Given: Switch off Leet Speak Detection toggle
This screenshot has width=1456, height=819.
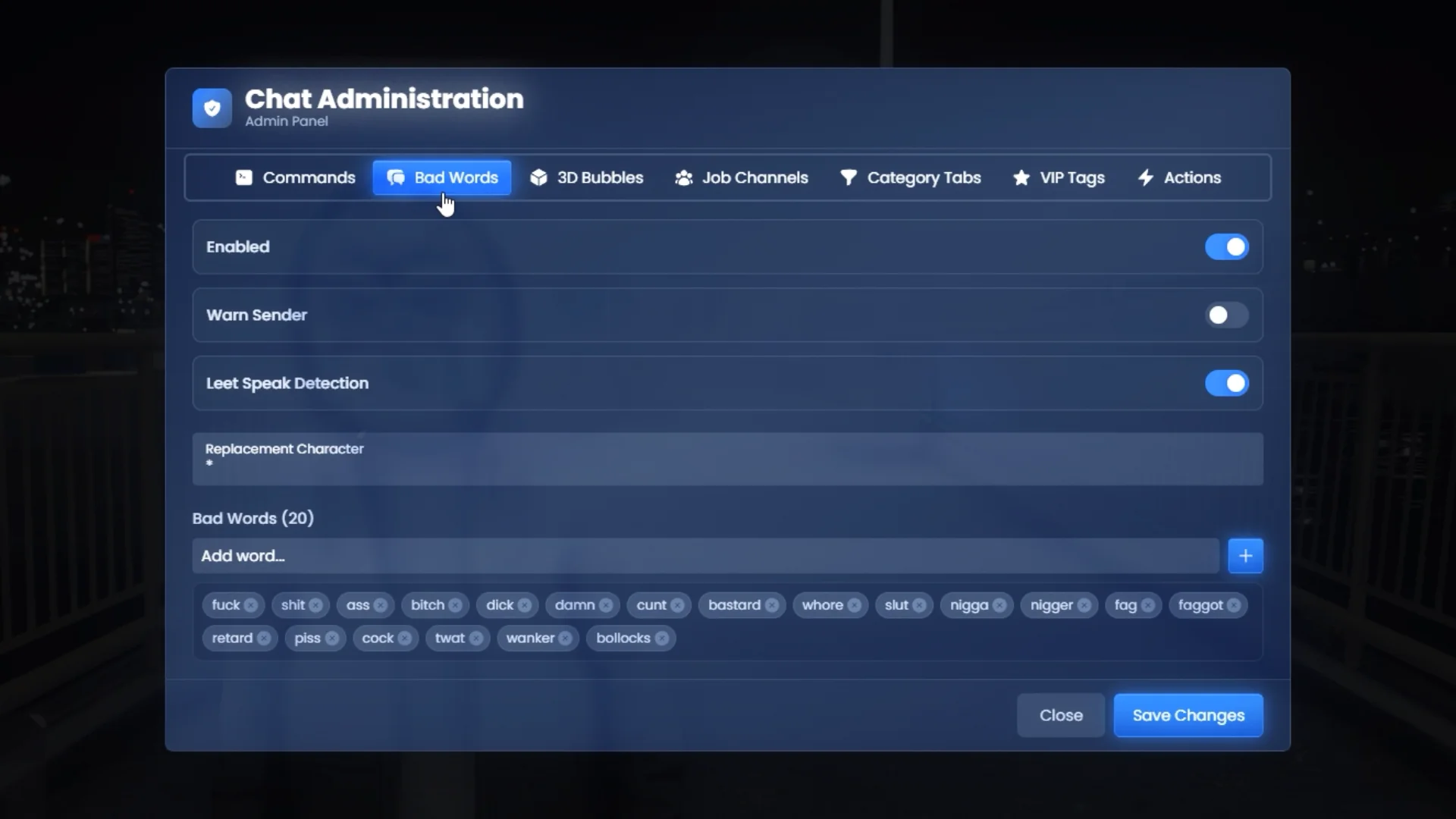Looking at the screenshot, I should point(1226,384).
